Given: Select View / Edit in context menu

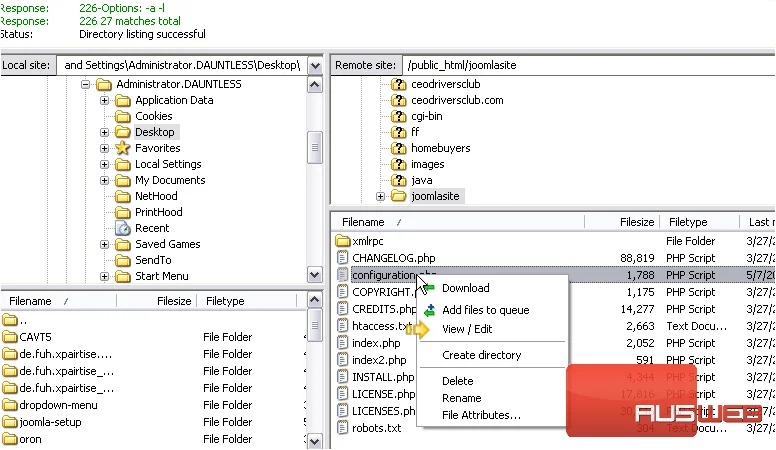Looking at the screenshot, I should click(467, 329).
